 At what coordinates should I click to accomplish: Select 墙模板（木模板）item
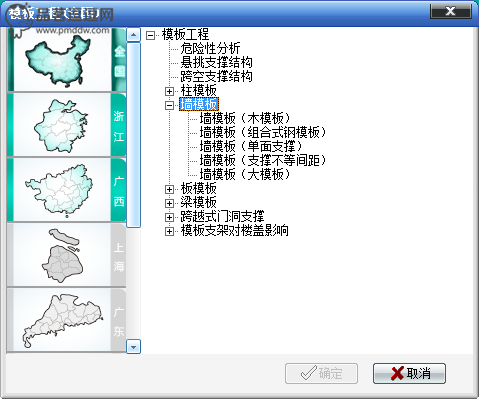(245, 118)
